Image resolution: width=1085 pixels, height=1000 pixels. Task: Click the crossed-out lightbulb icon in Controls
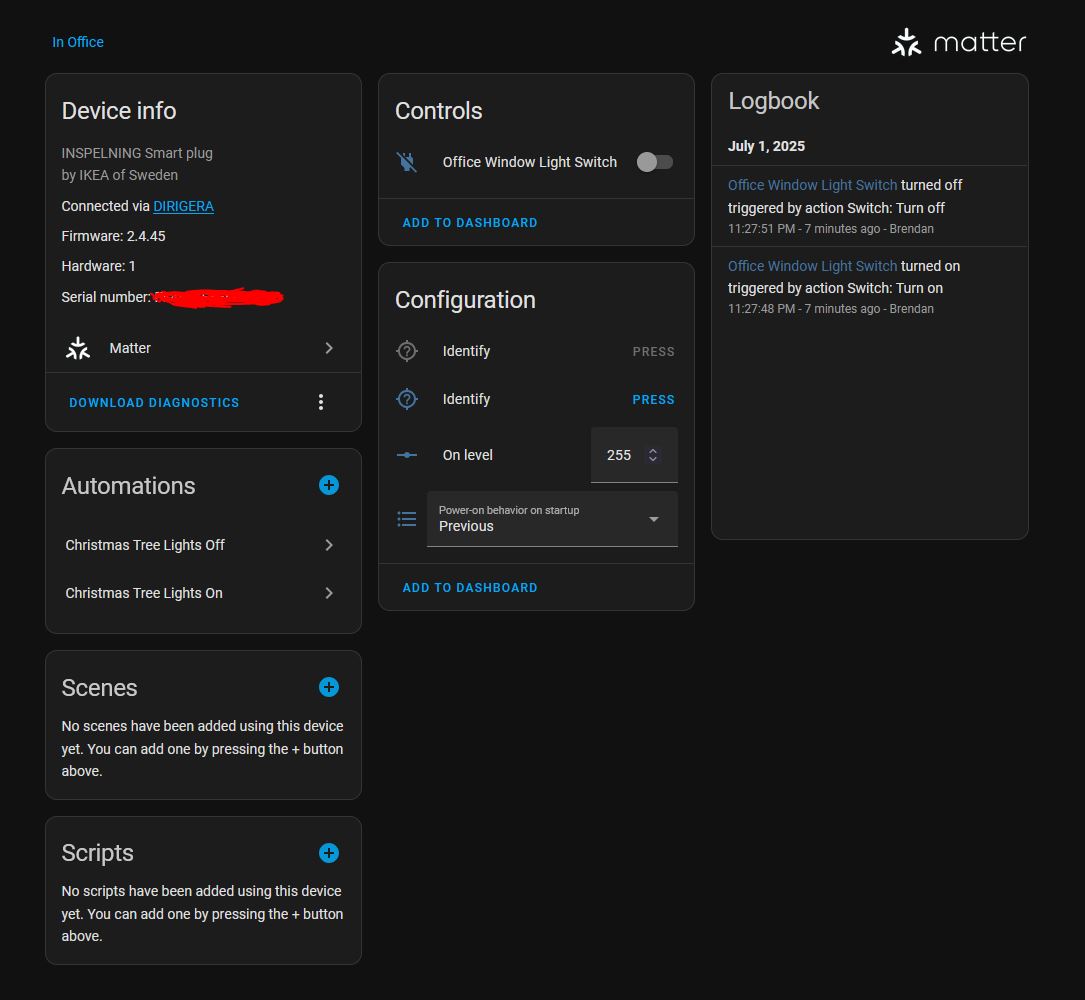(407, 161)
